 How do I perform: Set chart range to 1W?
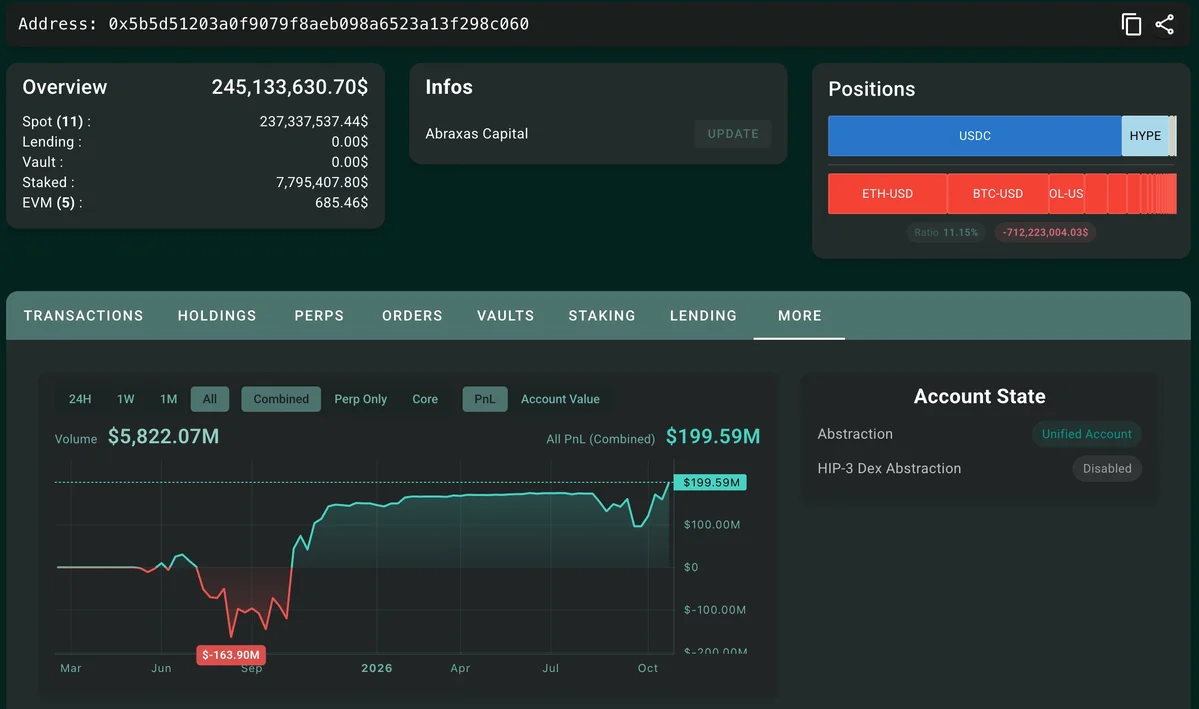click(x=125, y=399)
